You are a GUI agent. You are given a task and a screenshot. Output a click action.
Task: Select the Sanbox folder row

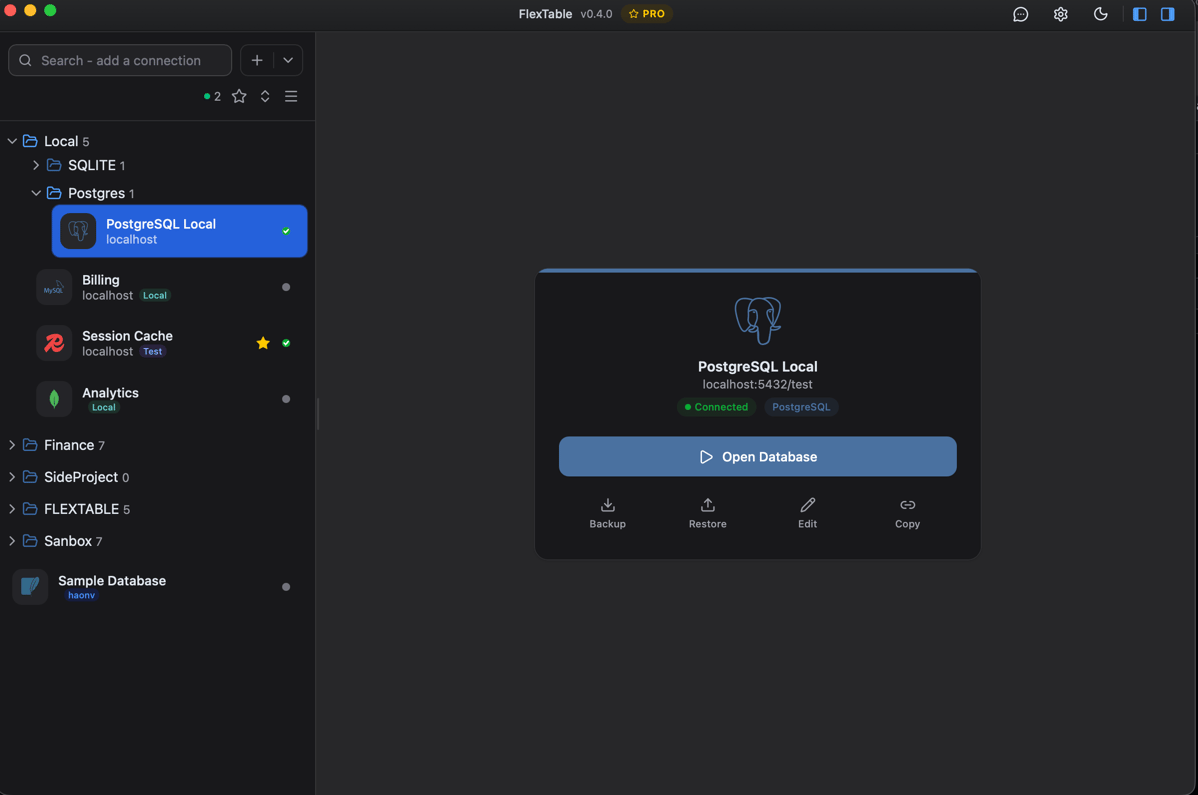157,541
